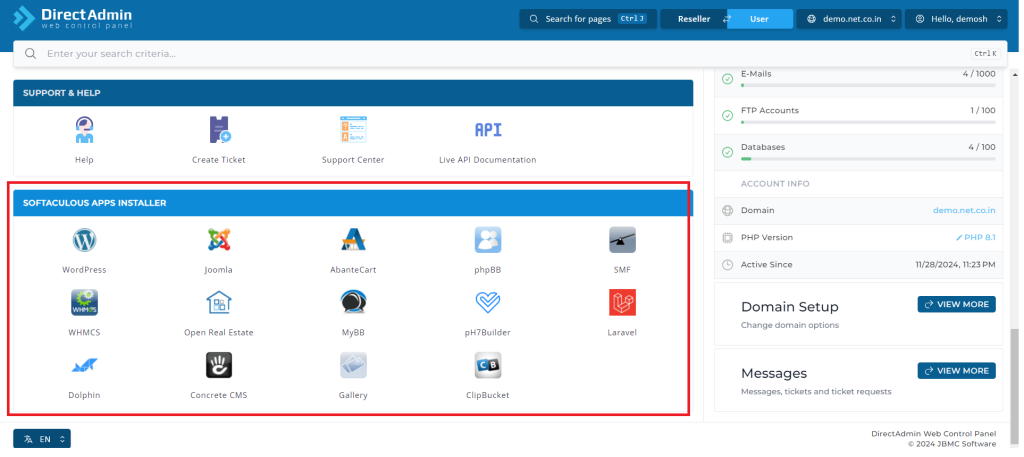
Task: Select the AbanteCart app icon
Action: (x=353, y=240)
